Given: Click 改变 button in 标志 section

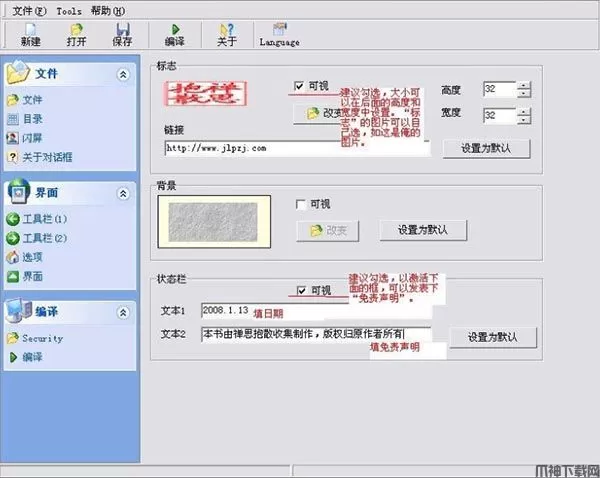Looking at the screenshot, I should coord(318,113).
